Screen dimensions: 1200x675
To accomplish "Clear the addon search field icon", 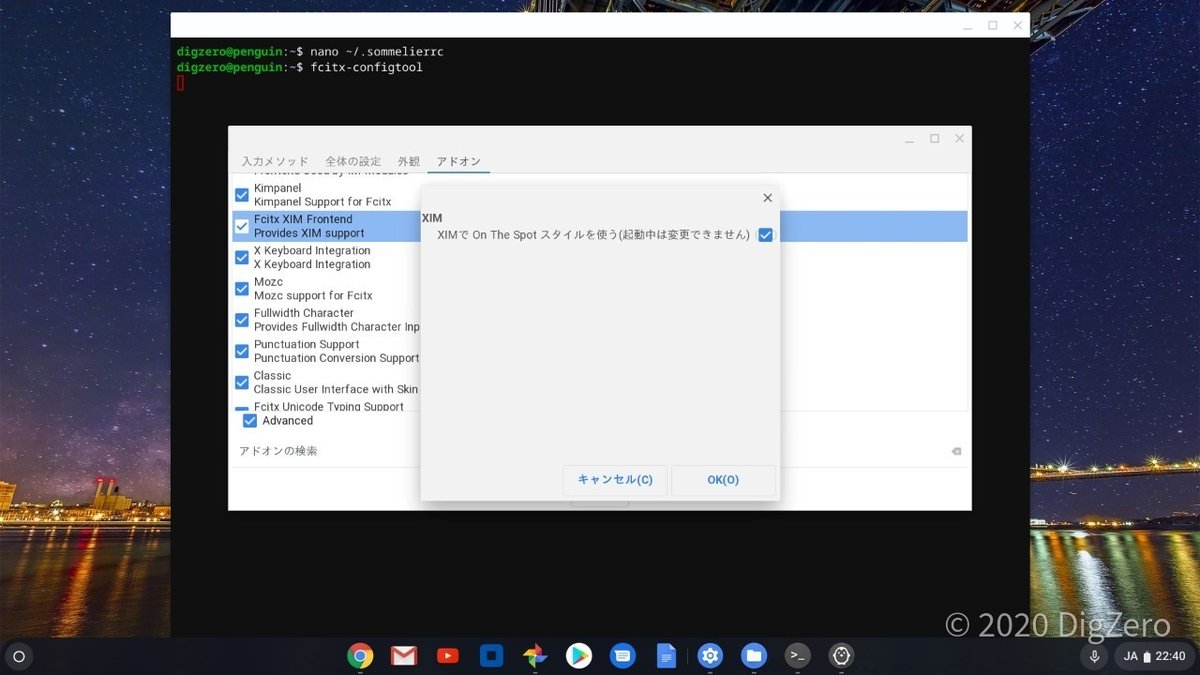I will click(956, 452).
